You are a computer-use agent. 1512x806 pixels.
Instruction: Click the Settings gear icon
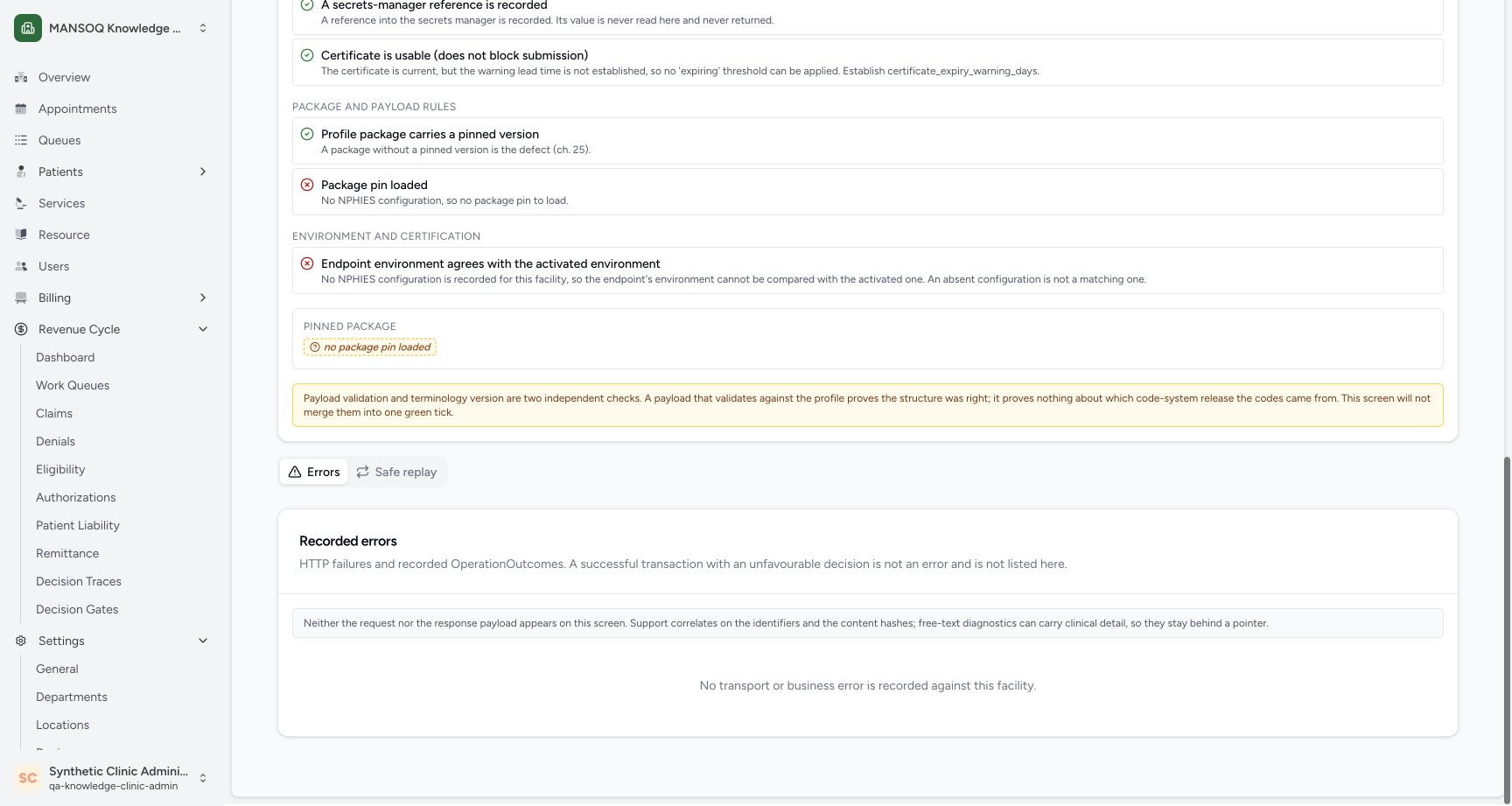point(21,641)
